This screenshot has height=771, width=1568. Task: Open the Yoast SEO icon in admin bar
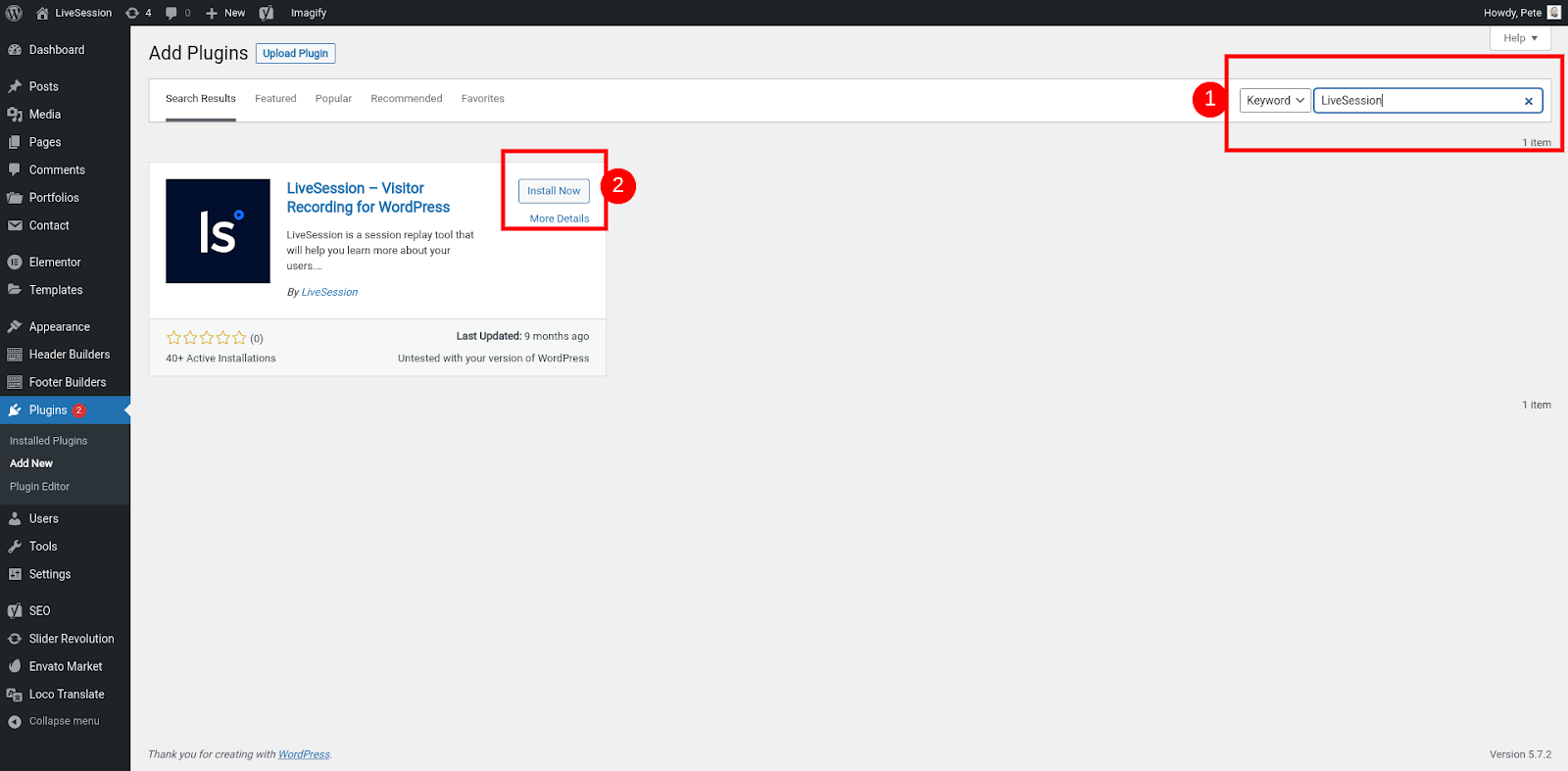click(267, 13)
